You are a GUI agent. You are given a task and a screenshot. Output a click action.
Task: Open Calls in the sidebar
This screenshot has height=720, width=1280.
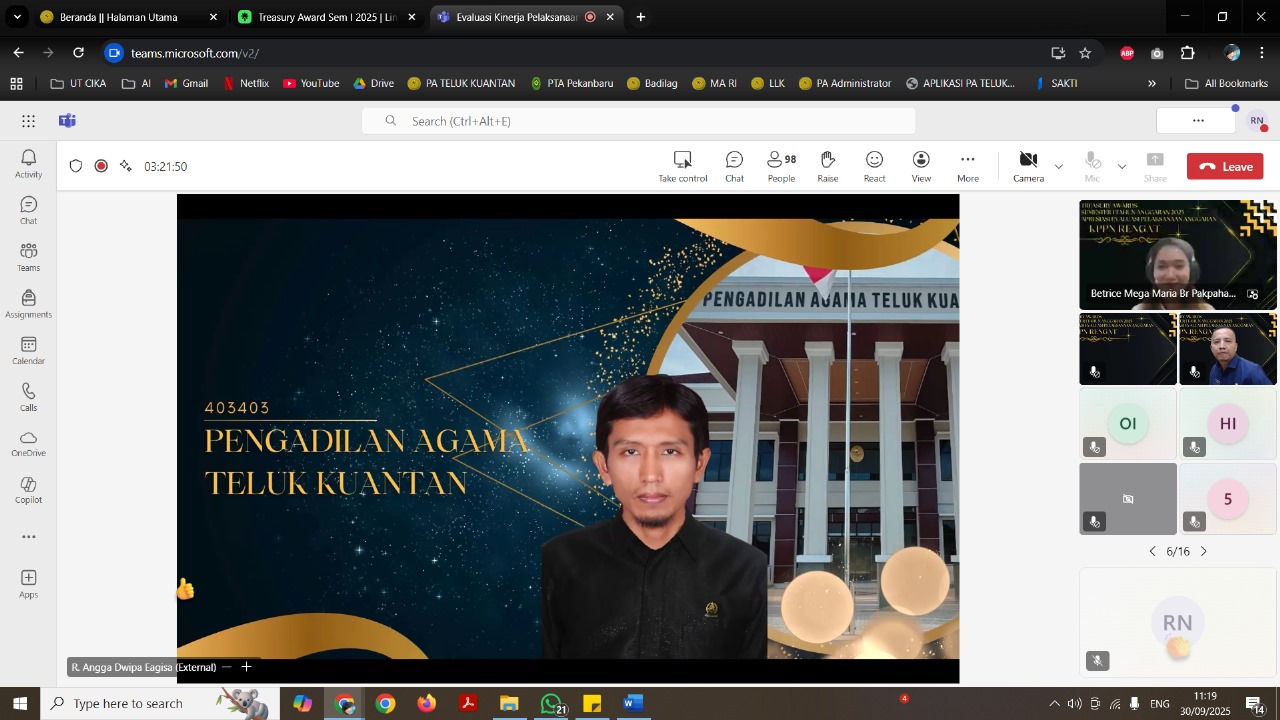pyautogui.click(x=28, y=397)
